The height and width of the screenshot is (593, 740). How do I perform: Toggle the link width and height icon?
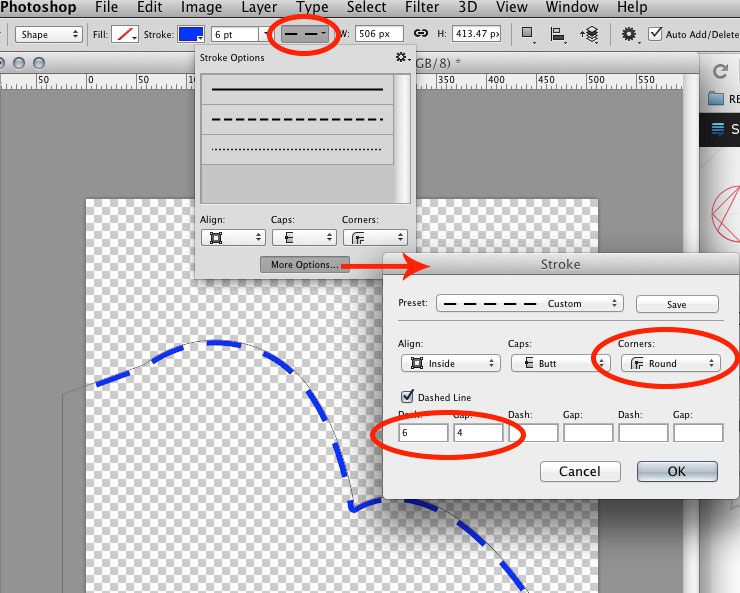420,33
